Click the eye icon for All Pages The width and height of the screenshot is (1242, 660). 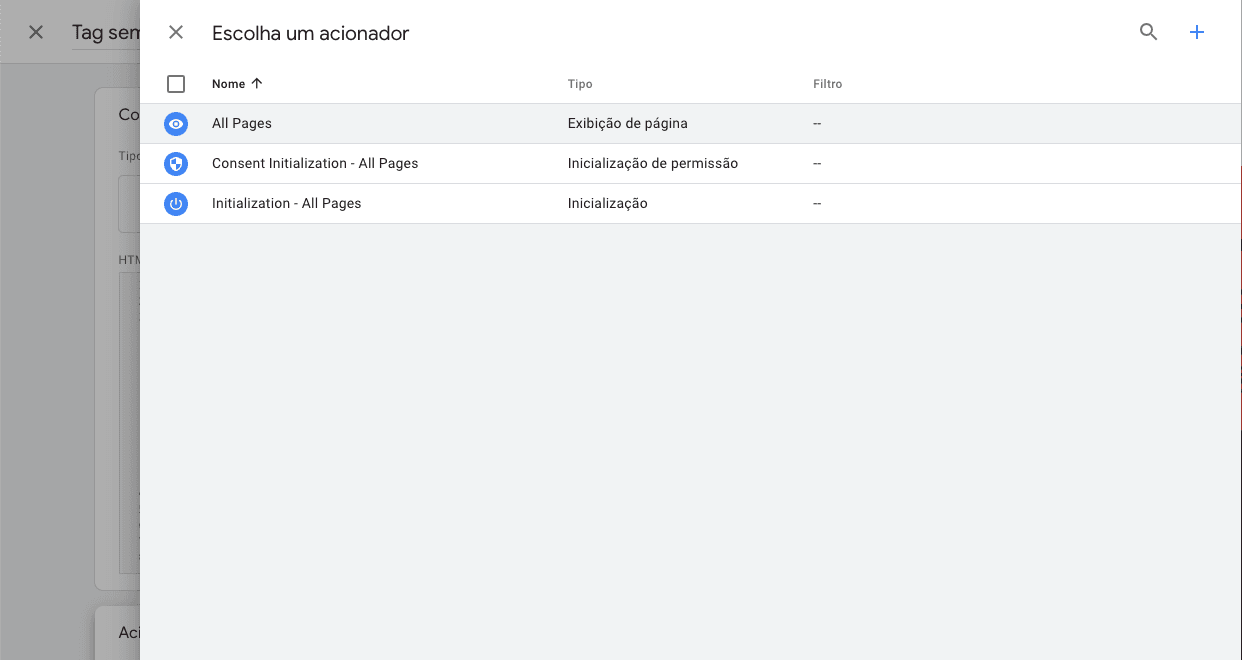click(176, 124)
